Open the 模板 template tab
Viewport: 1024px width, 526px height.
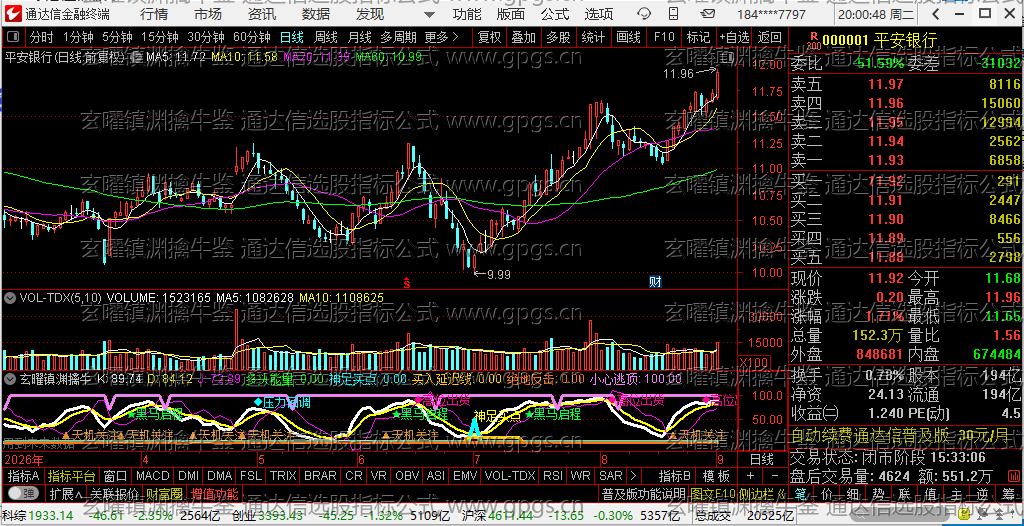click(x=716, y=476)
